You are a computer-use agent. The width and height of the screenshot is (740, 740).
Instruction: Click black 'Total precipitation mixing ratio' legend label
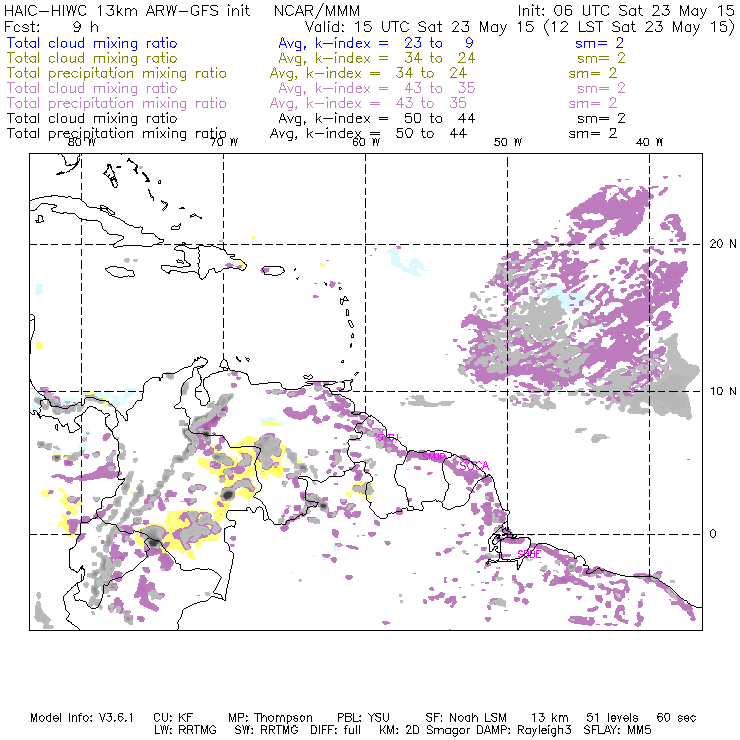pos(117,134)
